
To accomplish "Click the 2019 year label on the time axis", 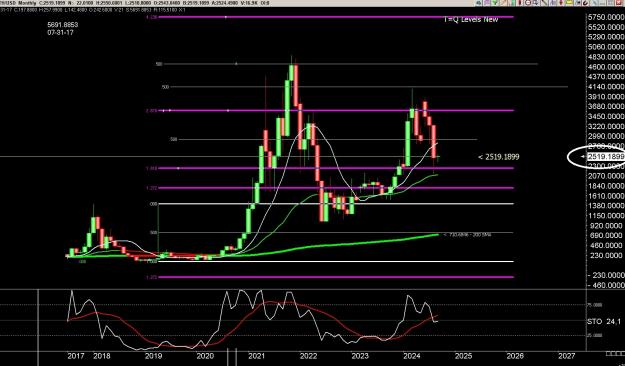I will [153, 356].
